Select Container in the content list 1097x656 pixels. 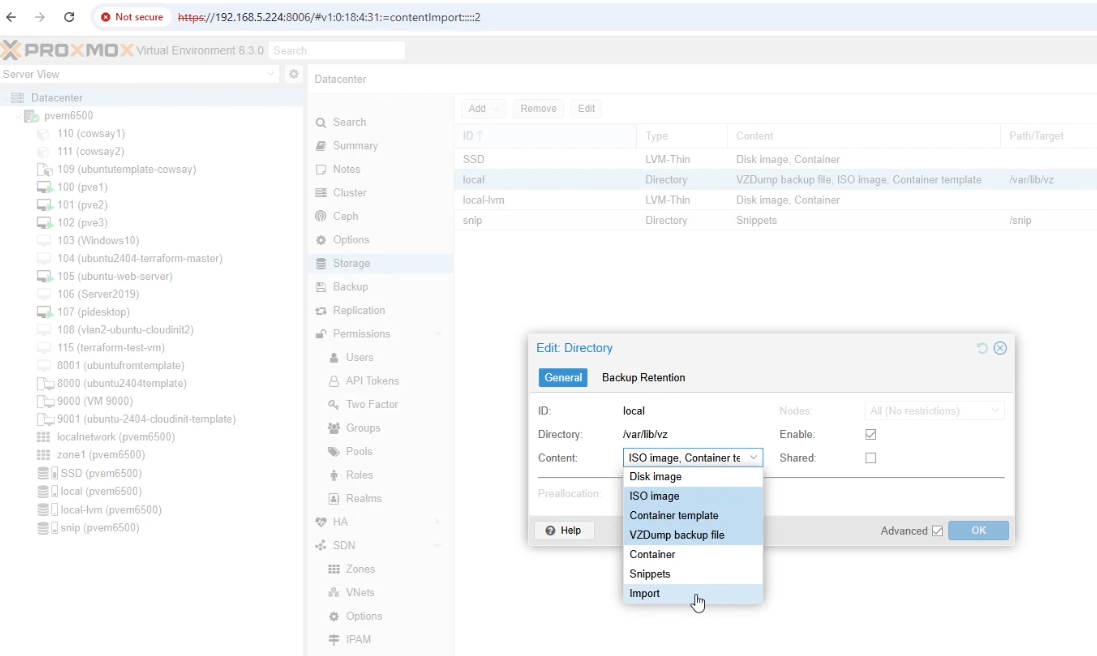coord(693,555)
